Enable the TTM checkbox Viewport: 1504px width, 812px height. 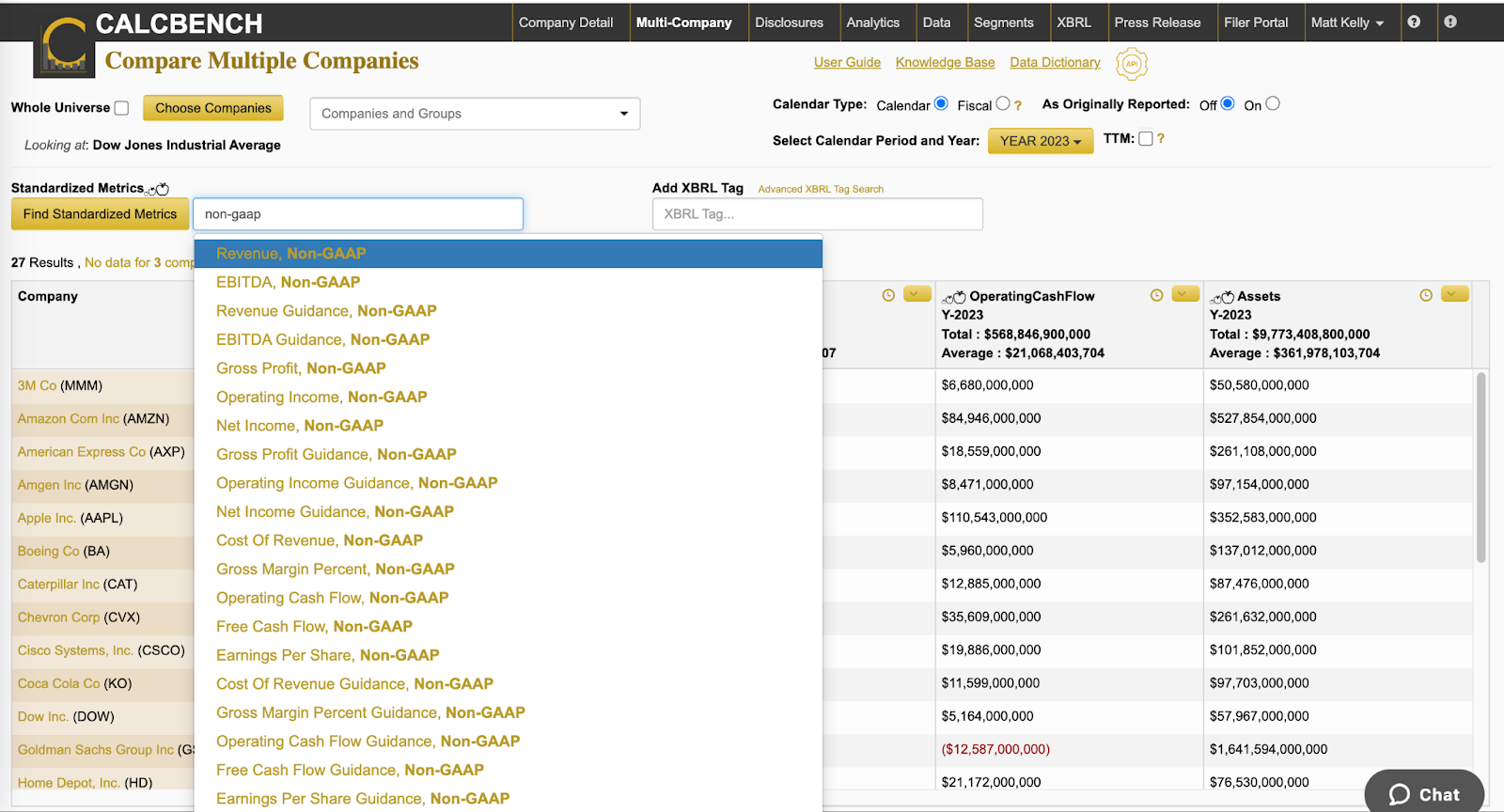click(x=1146, y=138)
